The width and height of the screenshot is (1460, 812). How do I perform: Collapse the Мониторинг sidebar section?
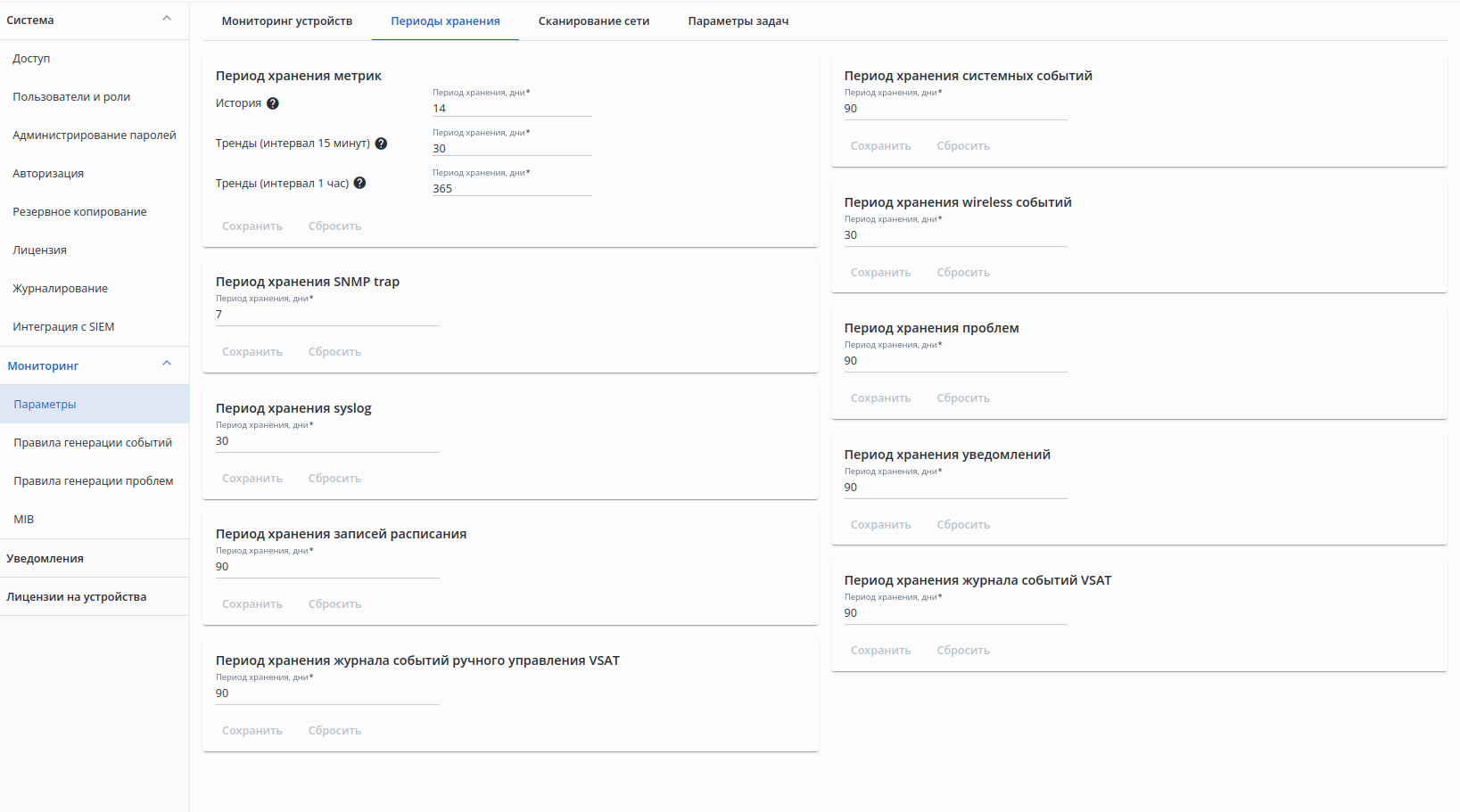tap(167, 364)
